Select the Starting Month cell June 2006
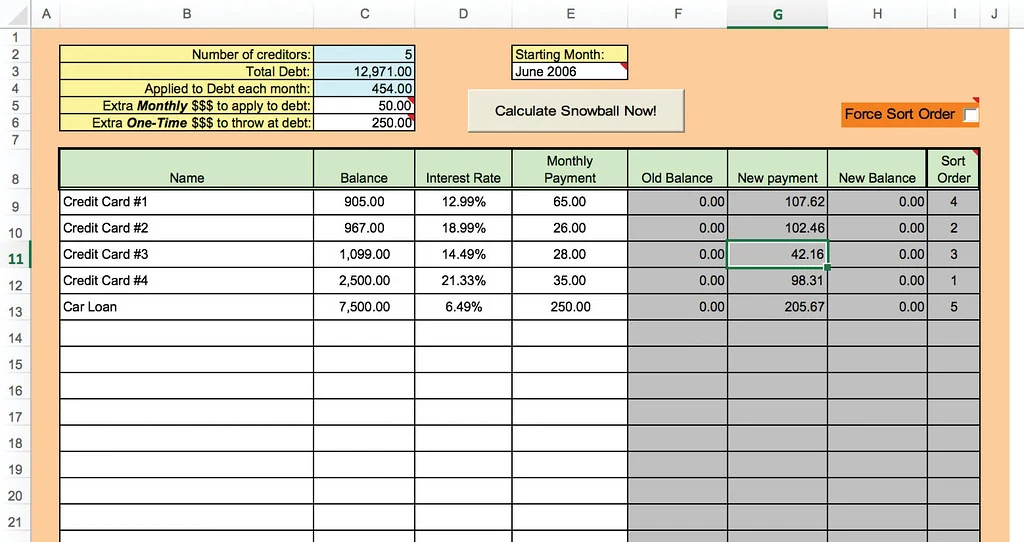This screenshot has width=1024, height=542. click(569, 71)
